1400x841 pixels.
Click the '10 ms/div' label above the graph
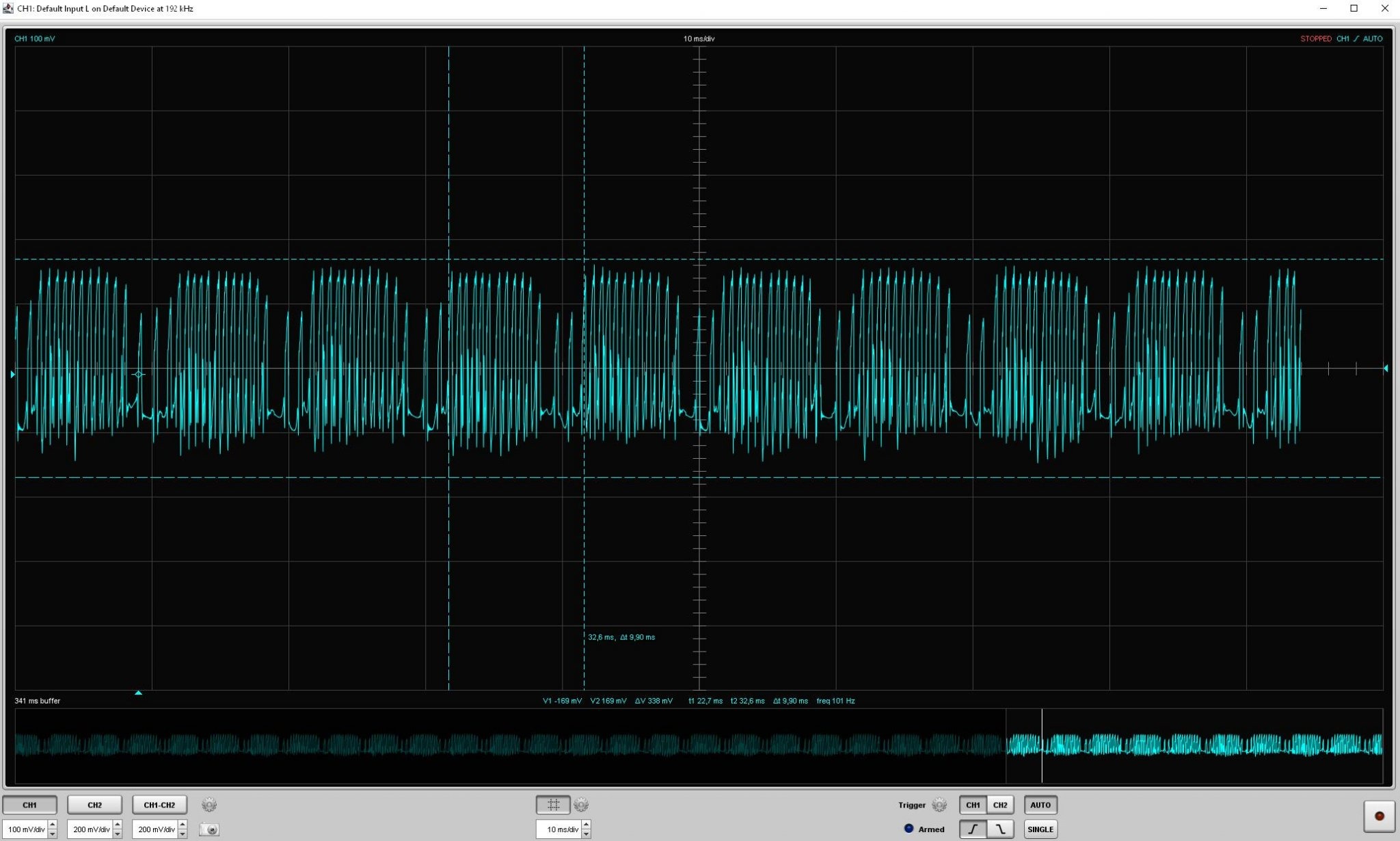pyautogui.click(x=699, y=39)
